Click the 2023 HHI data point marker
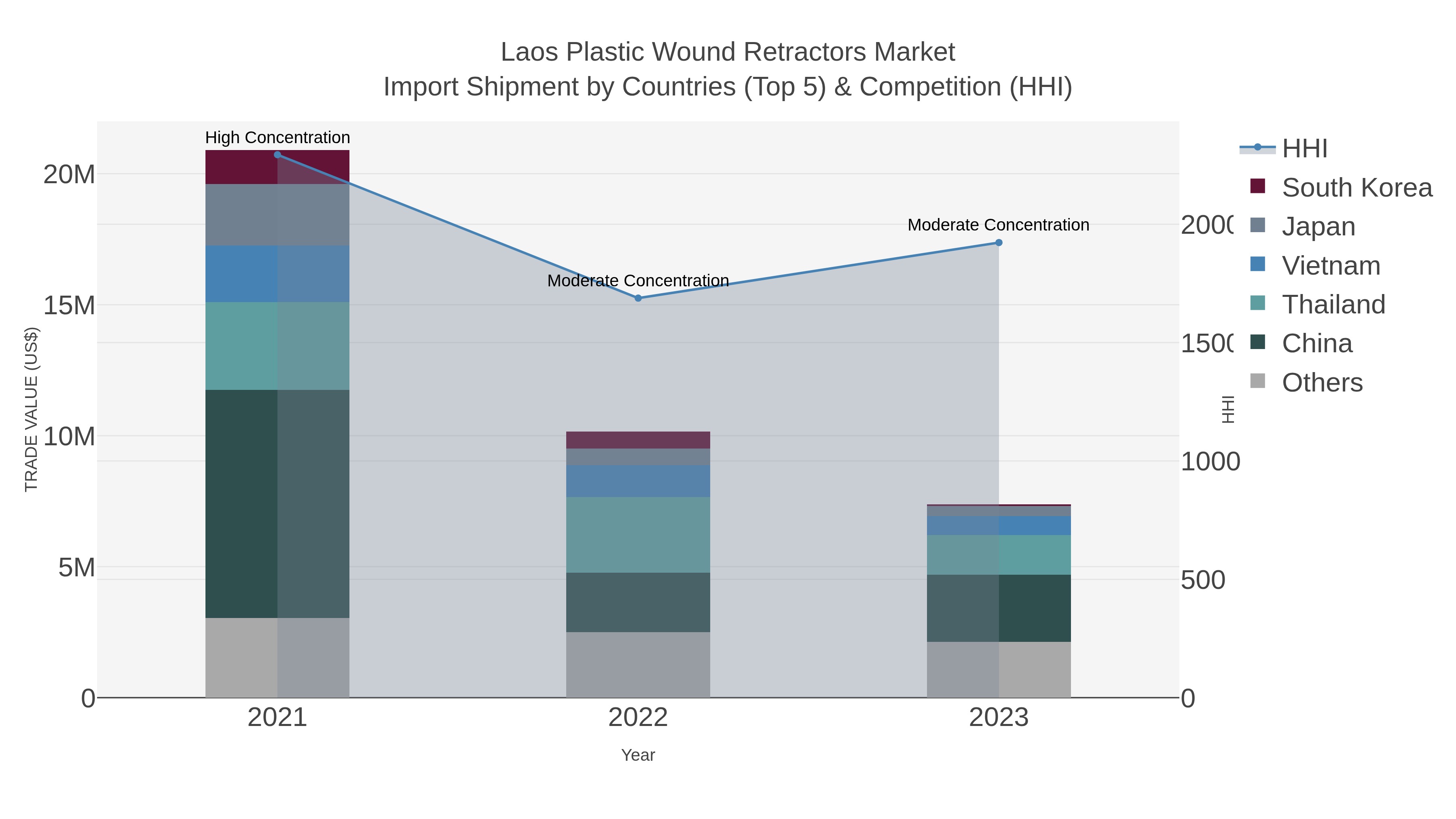The image size is (1456, 819). pos(999,243)
